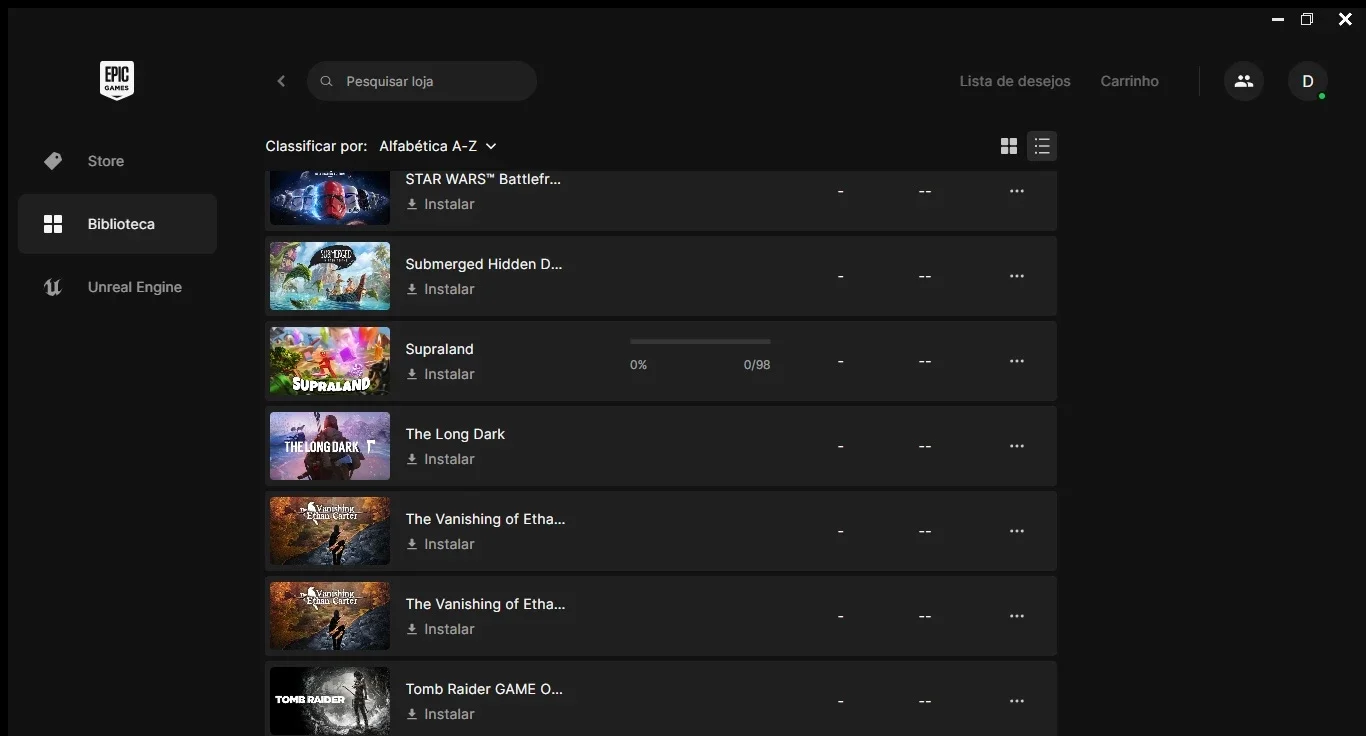Go back with the arrow beside search
The image size is (1366, 736).
[x=281, y=81]
